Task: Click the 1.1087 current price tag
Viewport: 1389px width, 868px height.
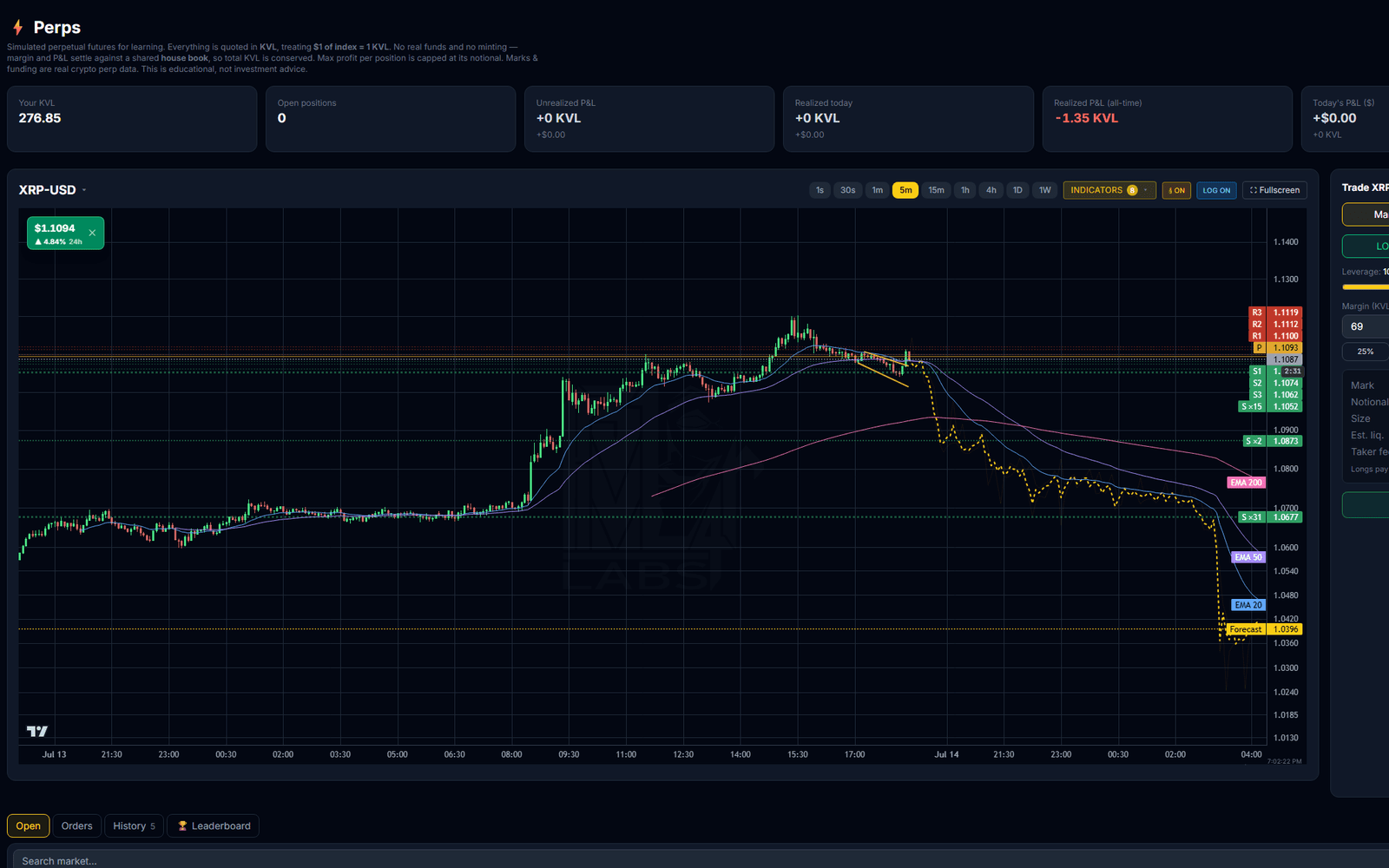Action: [x=1285, y=359]
